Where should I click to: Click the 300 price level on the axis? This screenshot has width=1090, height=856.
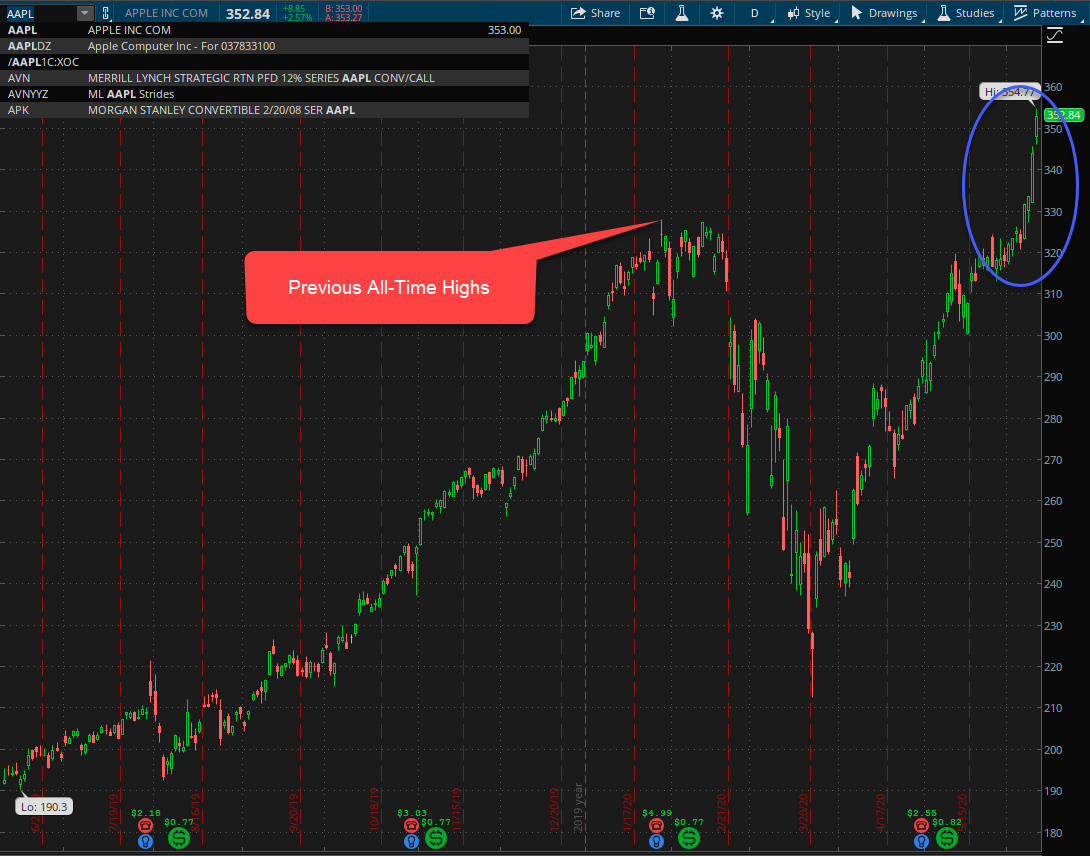point(1053,336)
